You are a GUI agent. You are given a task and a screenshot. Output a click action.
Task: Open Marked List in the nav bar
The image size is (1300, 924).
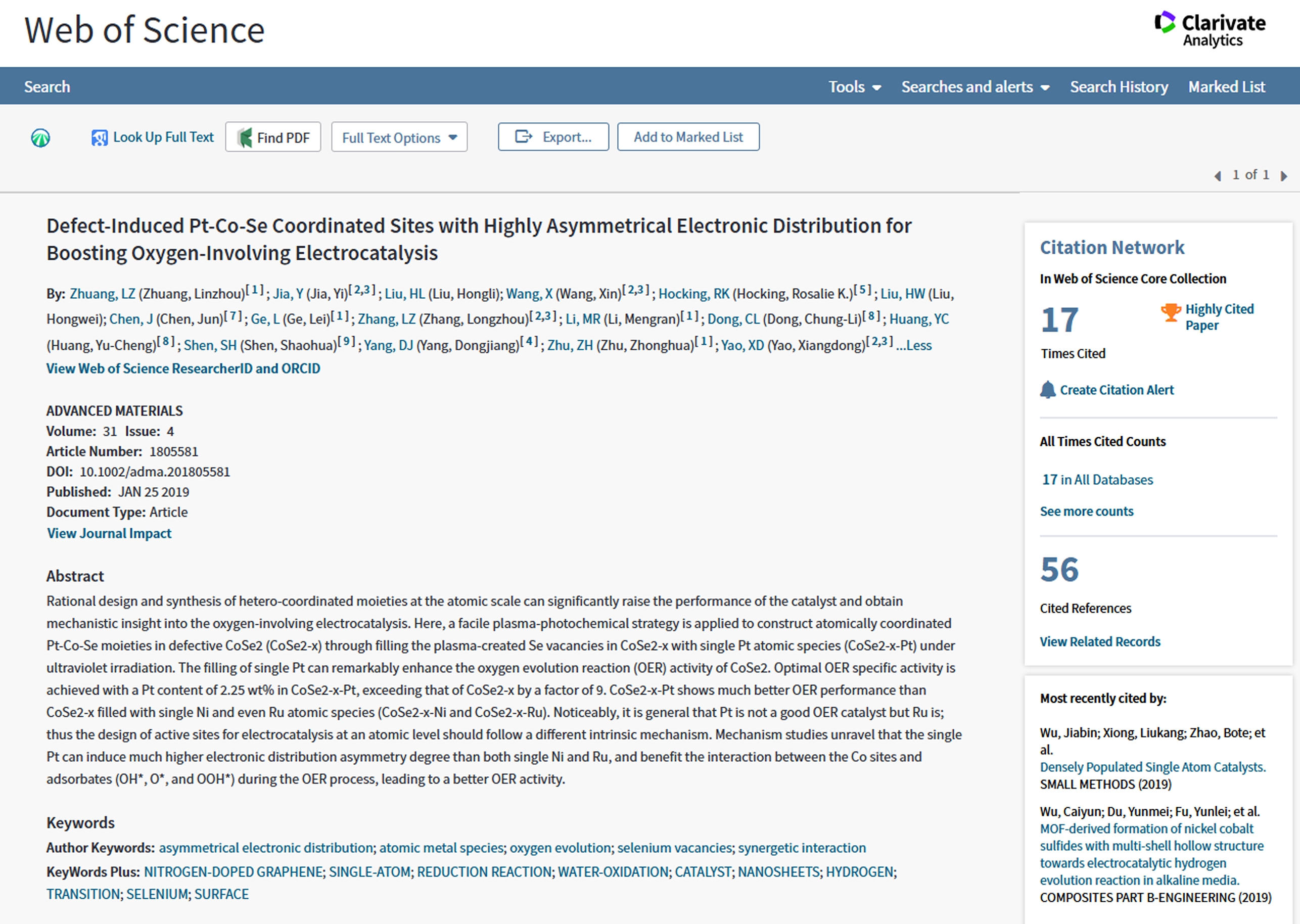[1226, 86]
